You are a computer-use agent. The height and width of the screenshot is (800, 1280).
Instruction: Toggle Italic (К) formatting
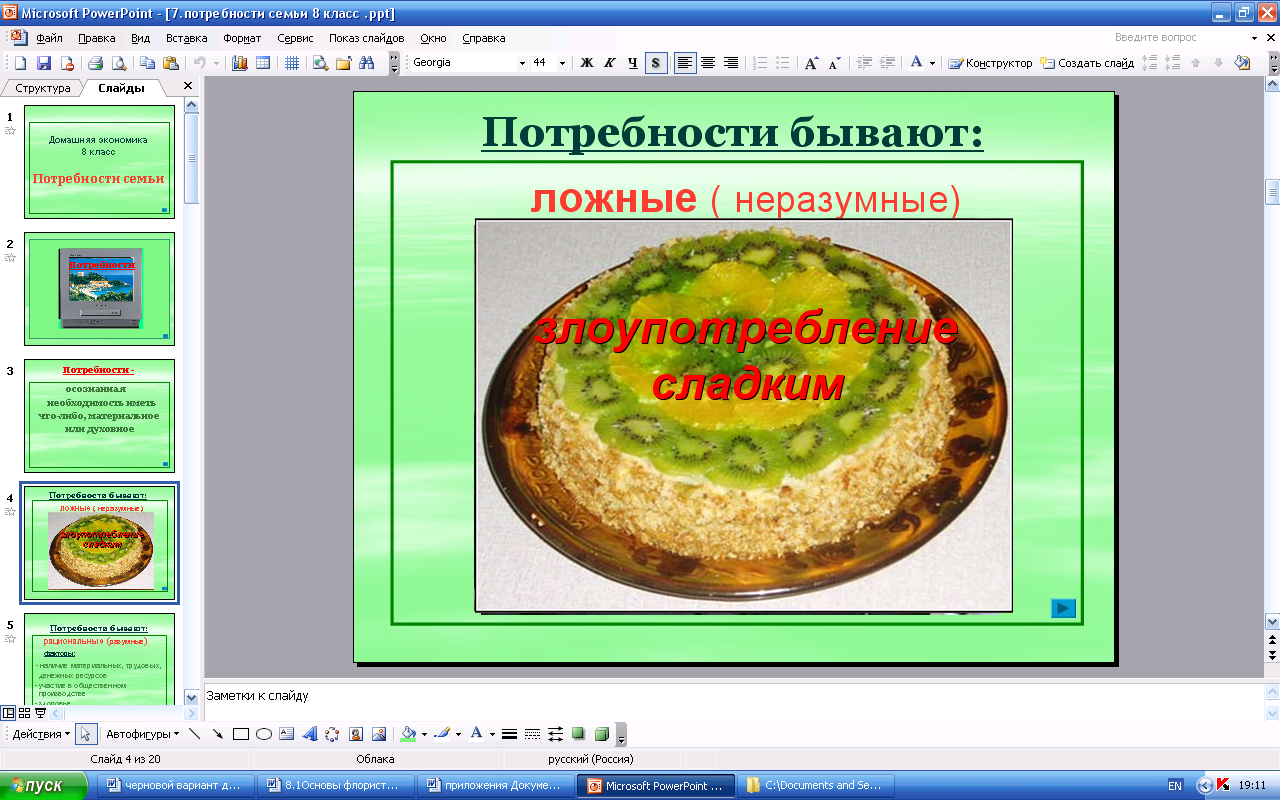[x=610, y=63]
